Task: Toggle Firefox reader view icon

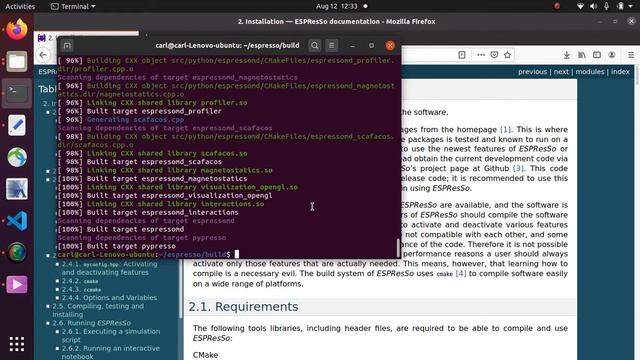Action: pyautogui.click(x=462, y=55)
